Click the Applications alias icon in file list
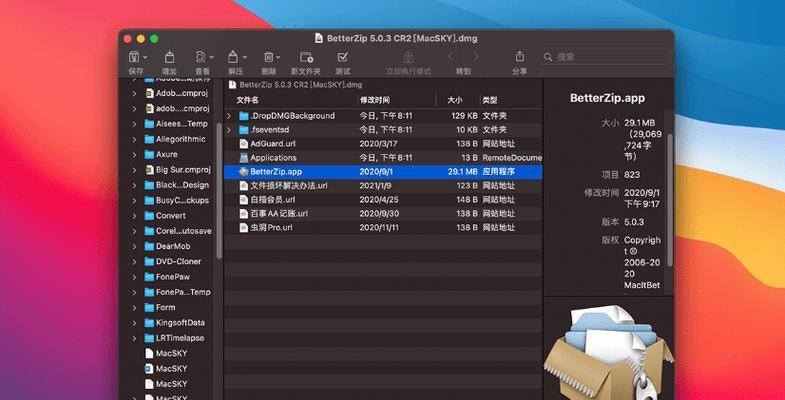The height and width of the screenshot is (400, 785). click(x=244, y=158)
